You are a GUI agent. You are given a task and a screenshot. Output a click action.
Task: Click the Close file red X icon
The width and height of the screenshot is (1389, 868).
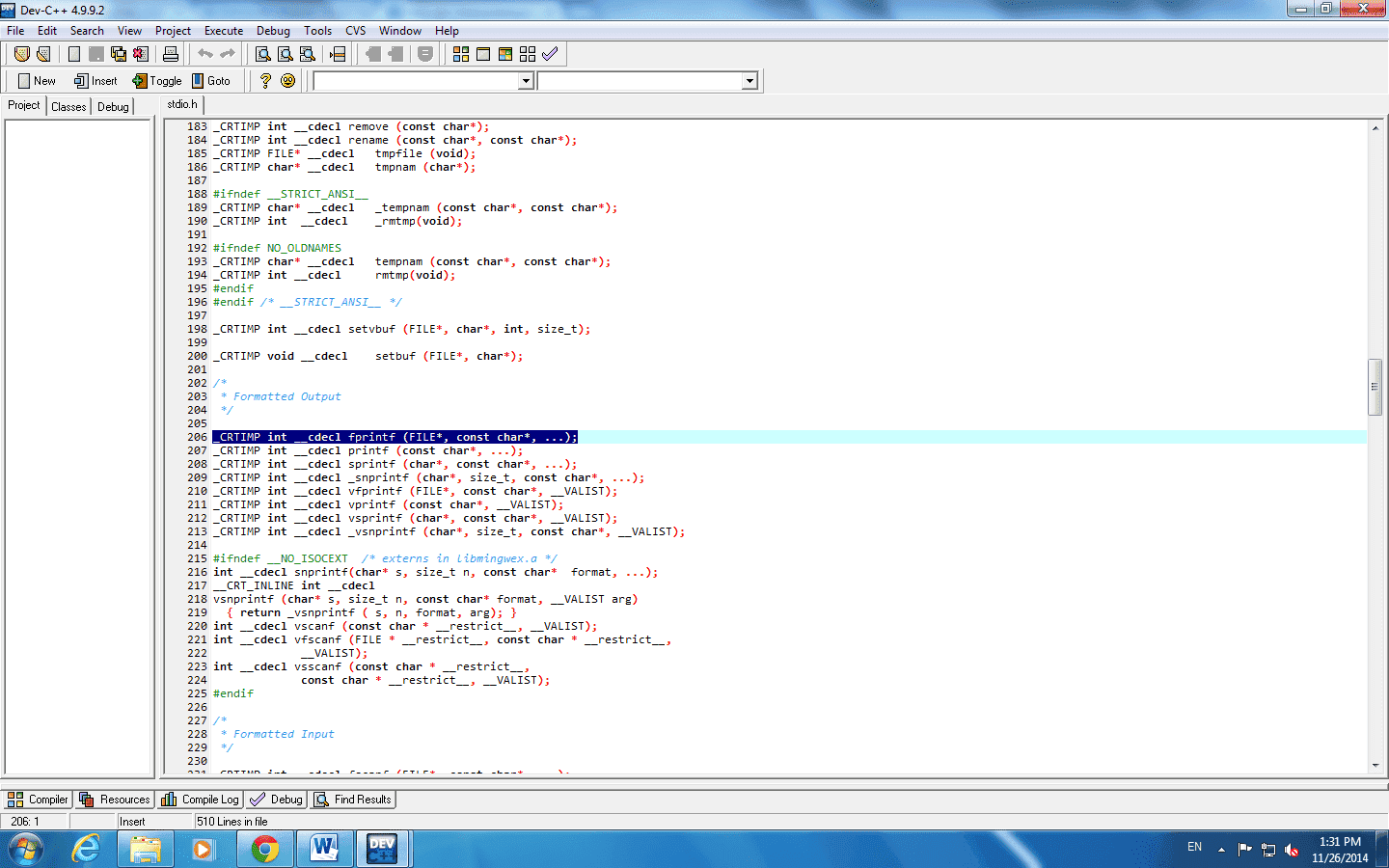pyautogui.click(x=141, y=54)
